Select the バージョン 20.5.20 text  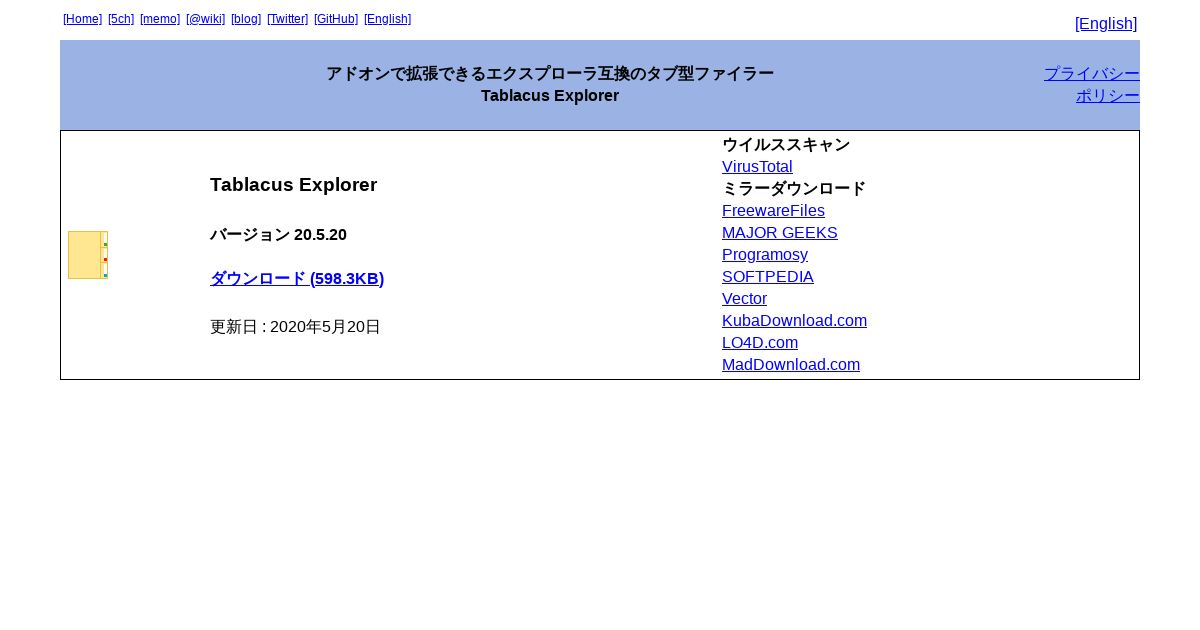[x=278, y=235]
